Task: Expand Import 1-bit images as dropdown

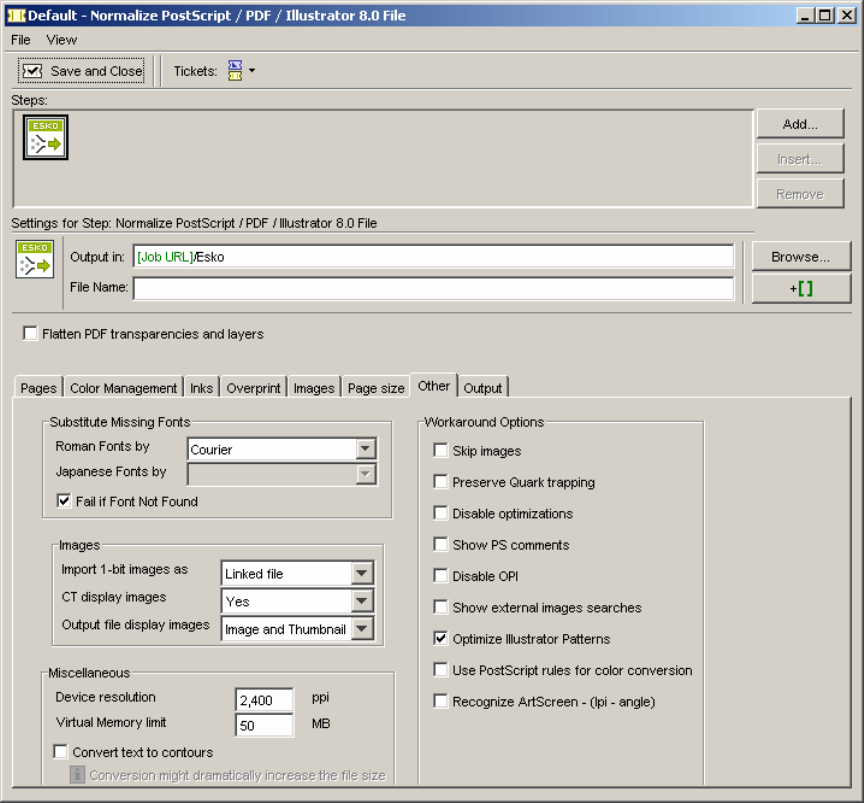Action: pos(361,573)
